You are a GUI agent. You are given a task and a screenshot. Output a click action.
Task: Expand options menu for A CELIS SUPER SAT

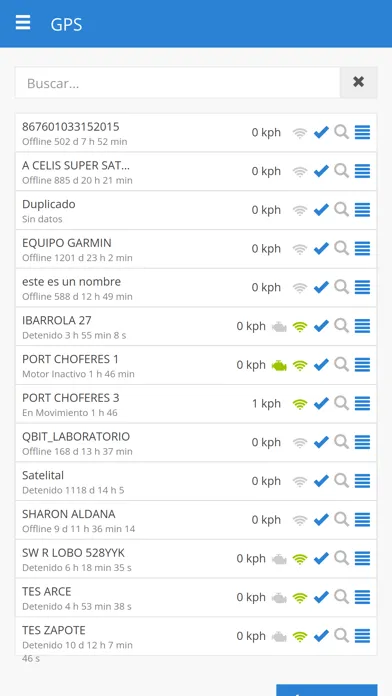pyautogui.click(x=362, y=171)
